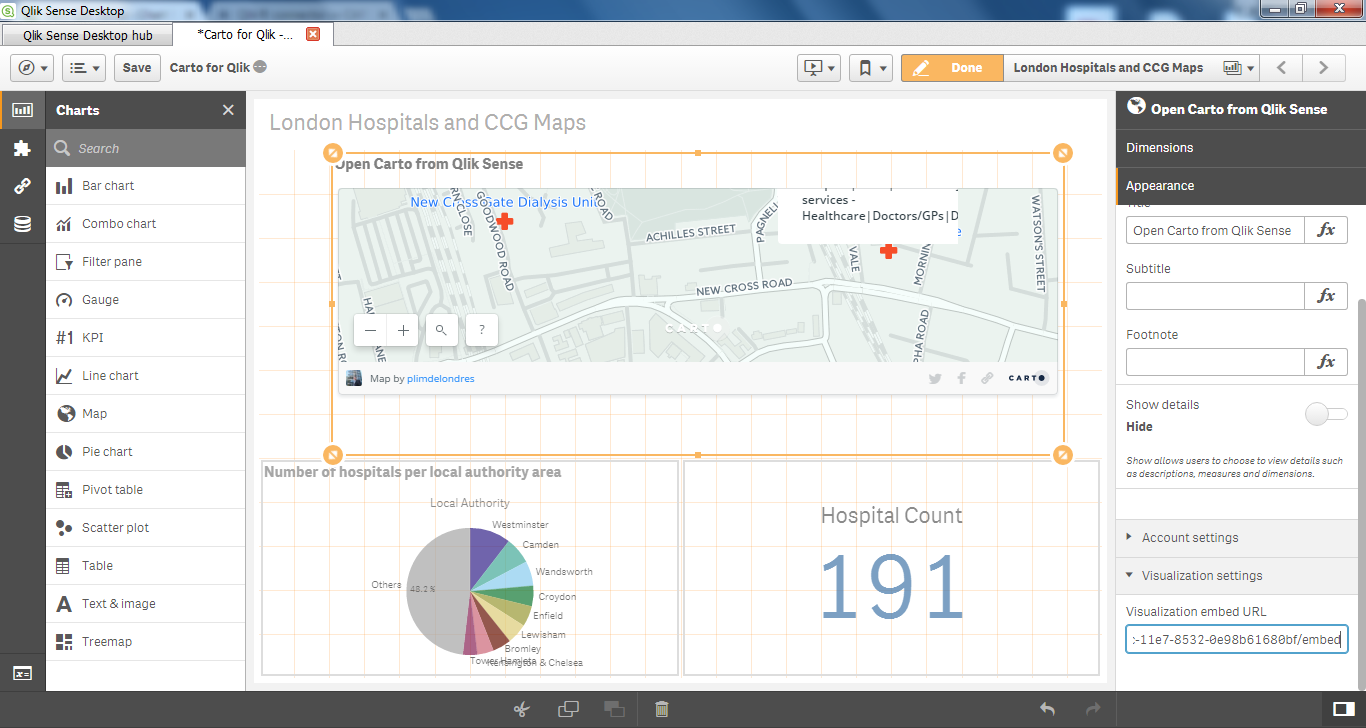Open expression editor for Title

click(x=1326, y=230)
